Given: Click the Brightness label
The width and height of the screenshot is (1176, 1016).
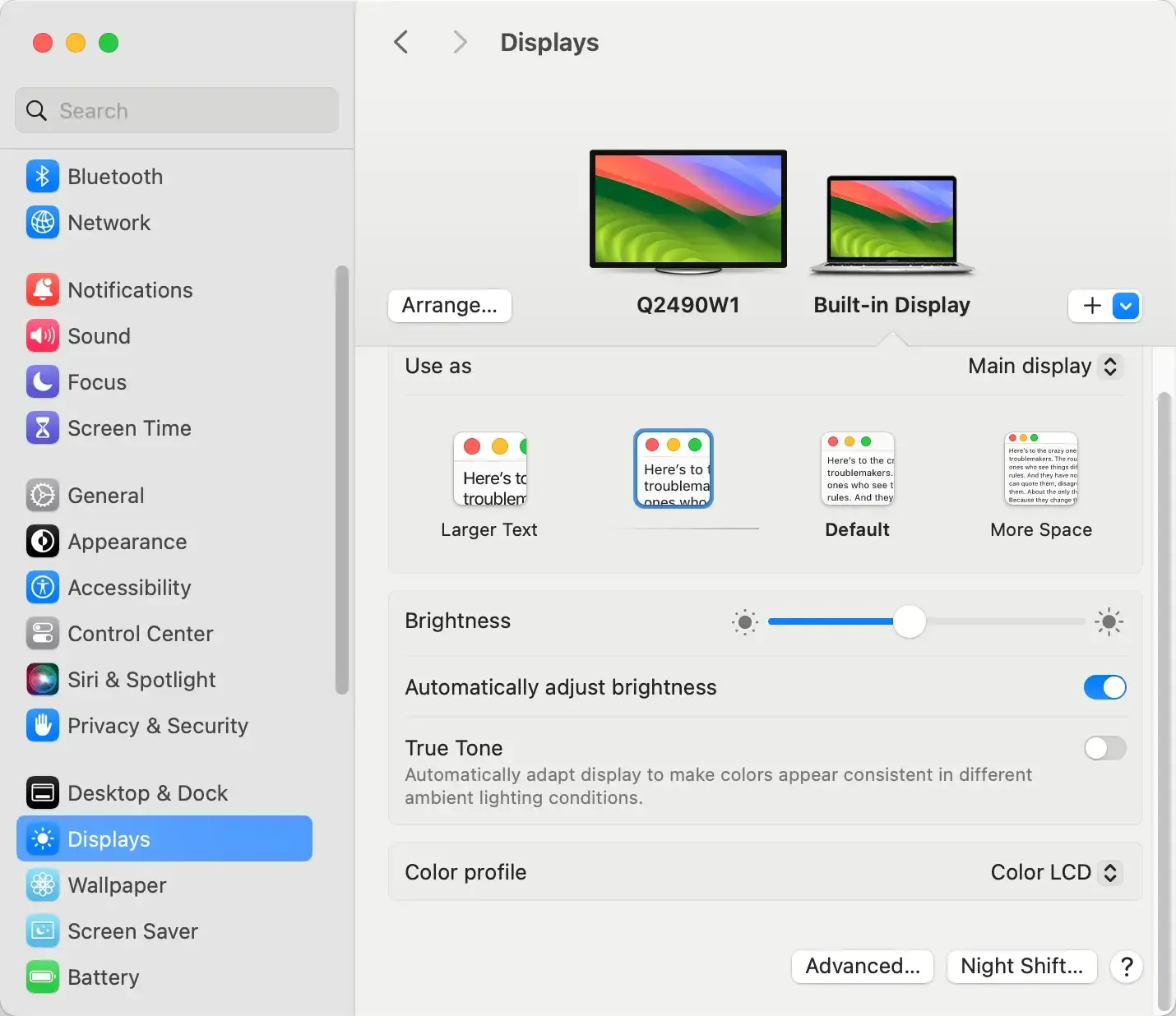Looking at the screenshot, I should click(457, 621).
